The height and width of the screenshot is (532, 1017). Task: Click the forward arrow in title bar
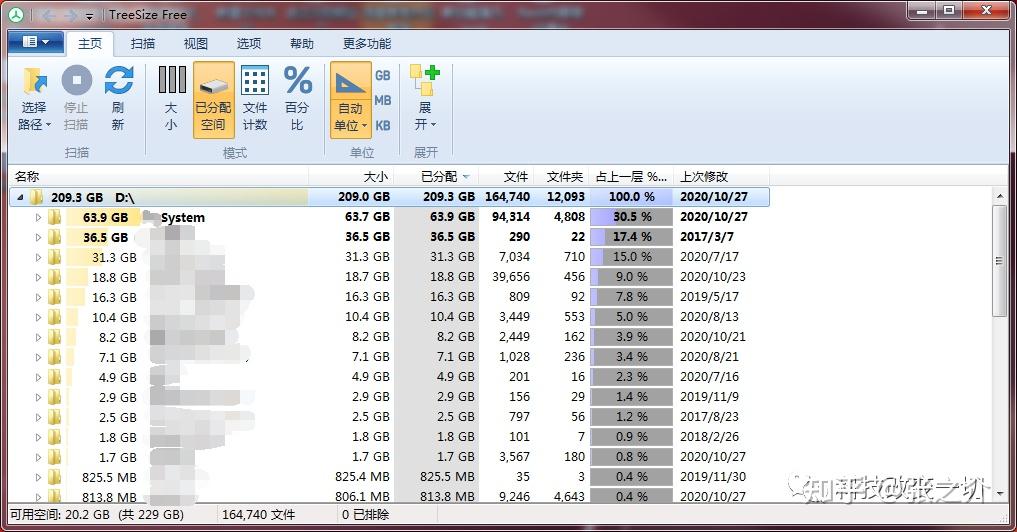[x=70, y=15]
